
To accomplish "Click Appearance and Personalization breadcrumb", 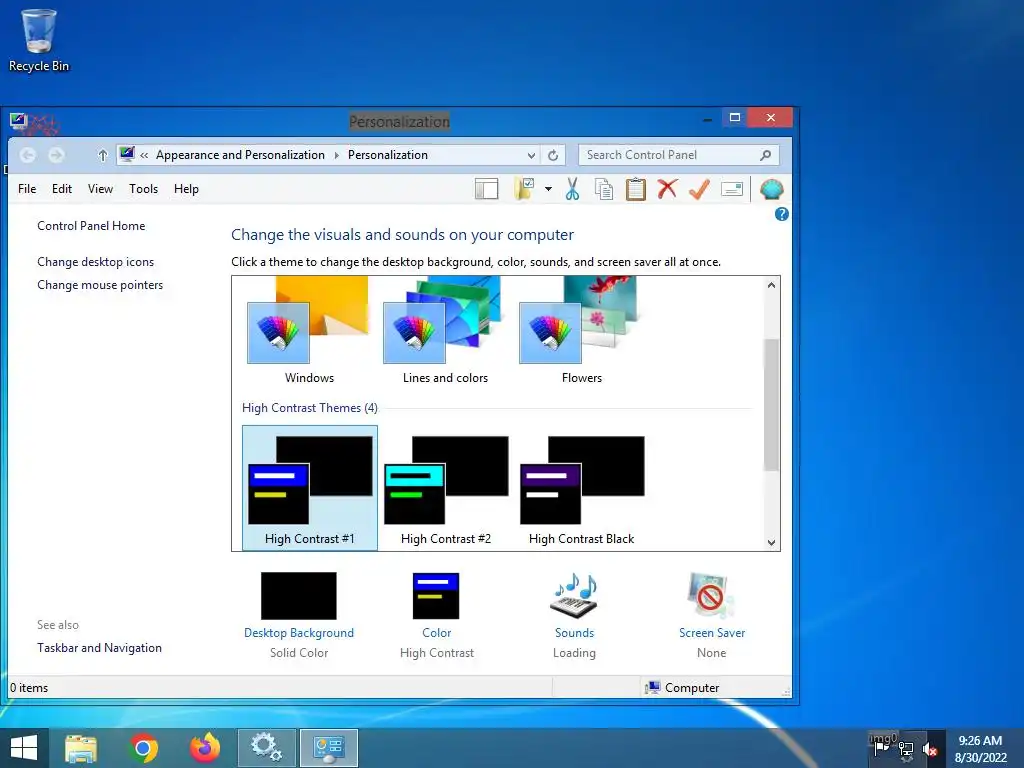I will coord(240,155).
